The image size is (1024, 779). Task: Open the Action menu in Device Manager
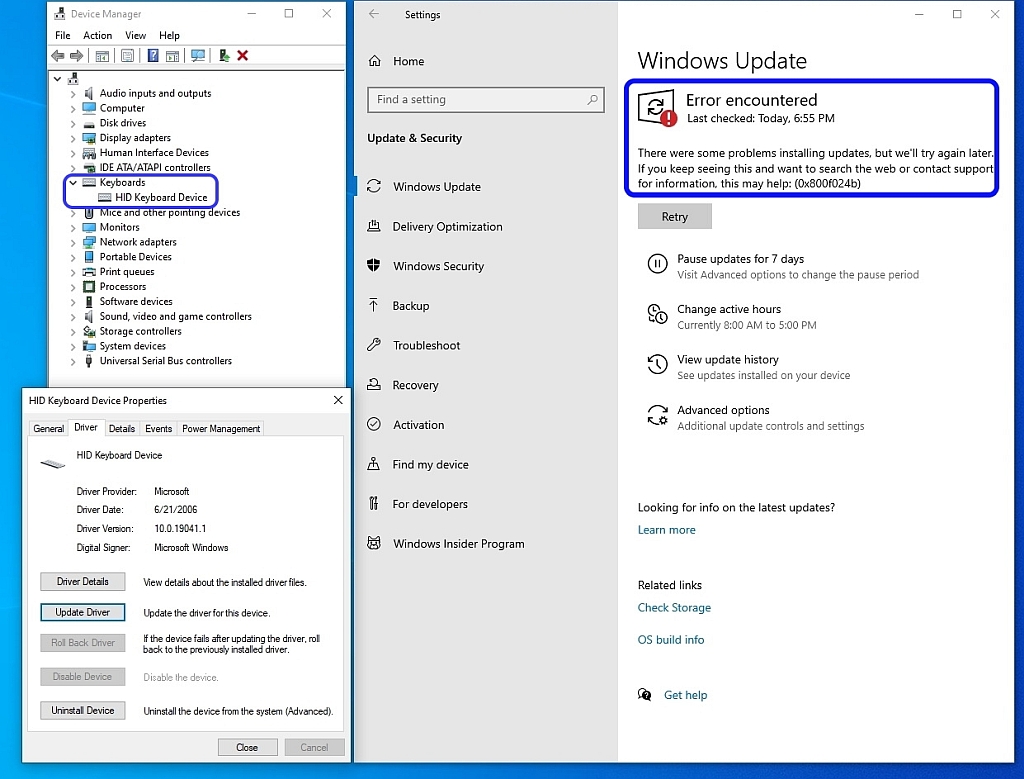click(97, 35)
